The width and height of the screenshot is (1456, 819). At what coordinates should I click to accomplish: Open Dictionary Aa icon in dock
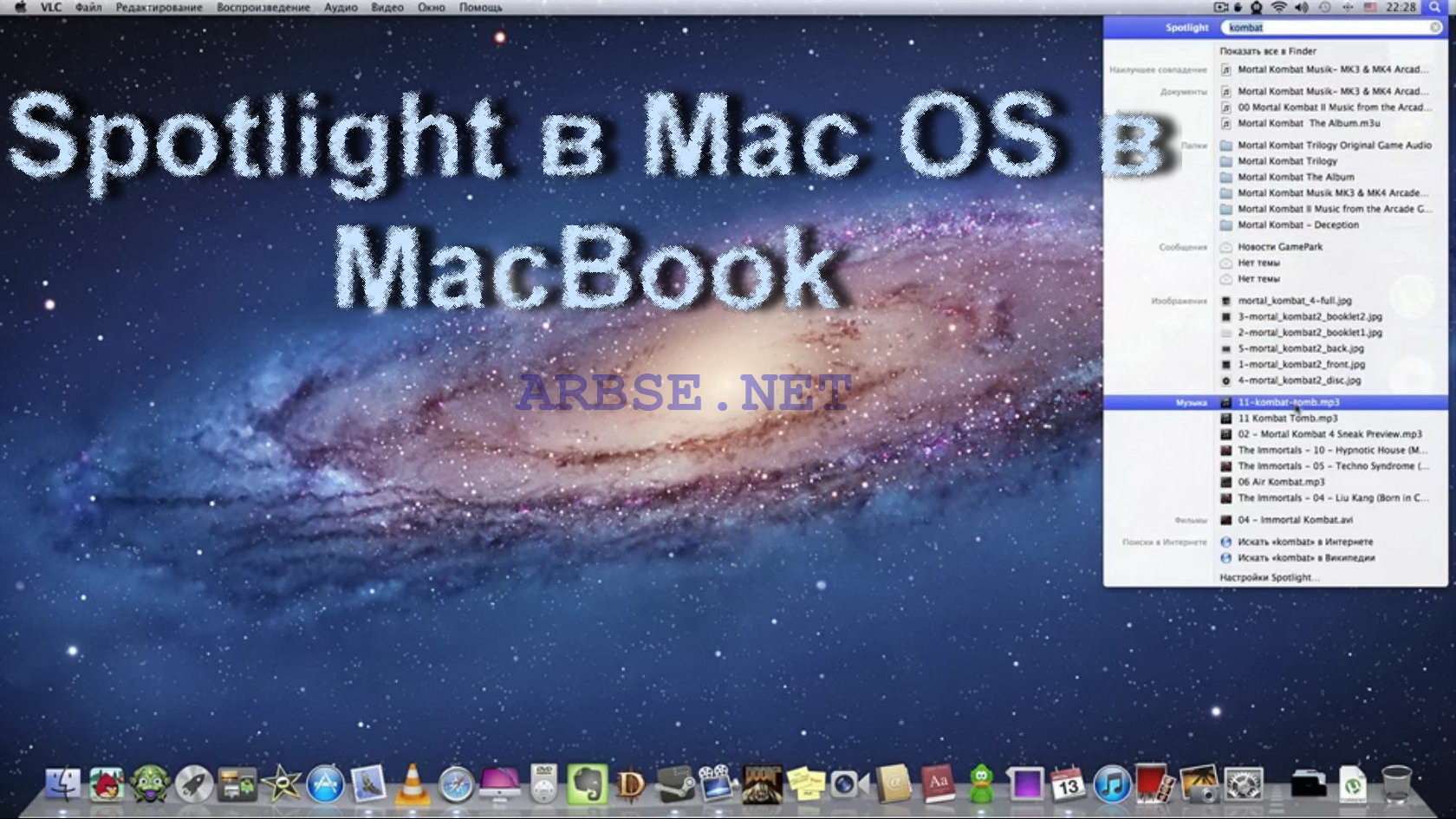(x=938, y=784)
